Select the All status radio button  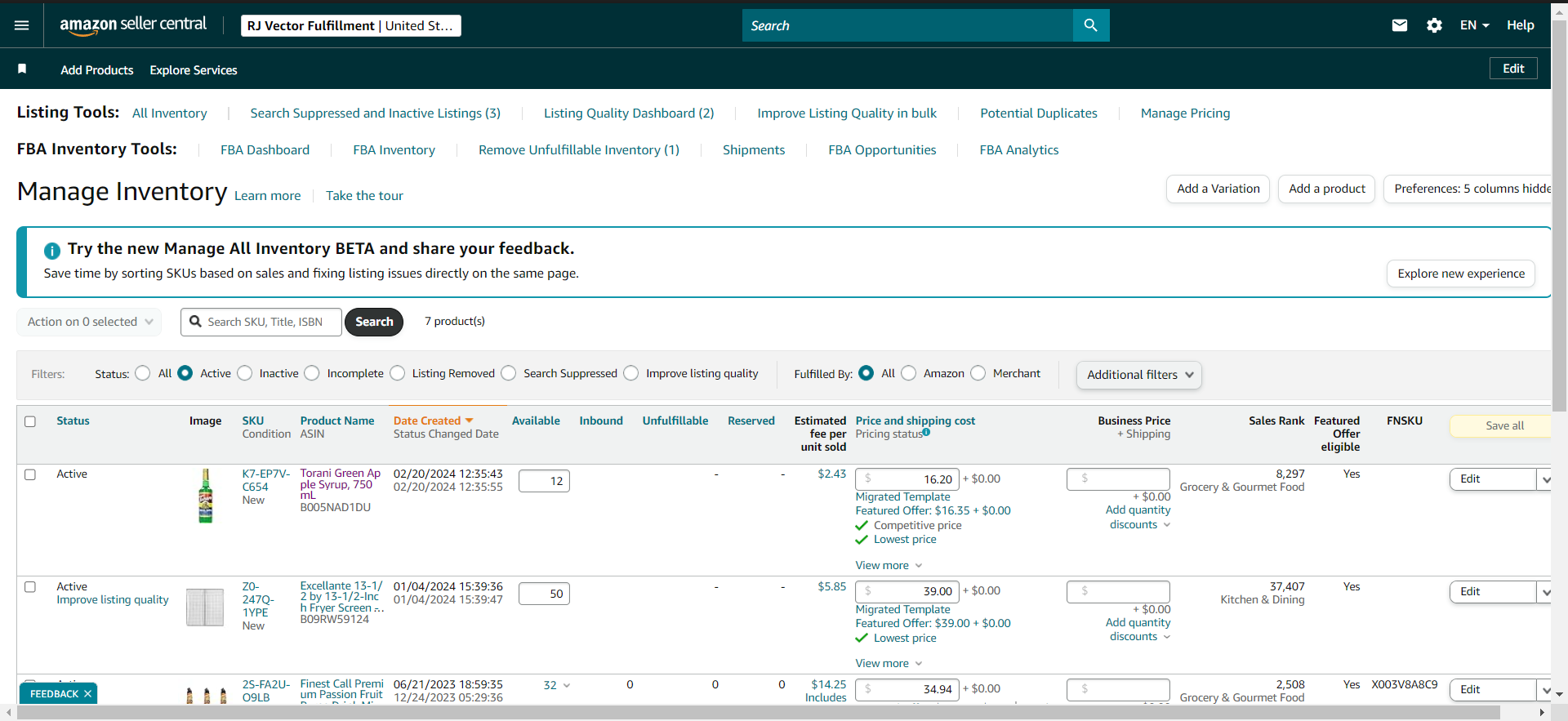coord(143,373)
